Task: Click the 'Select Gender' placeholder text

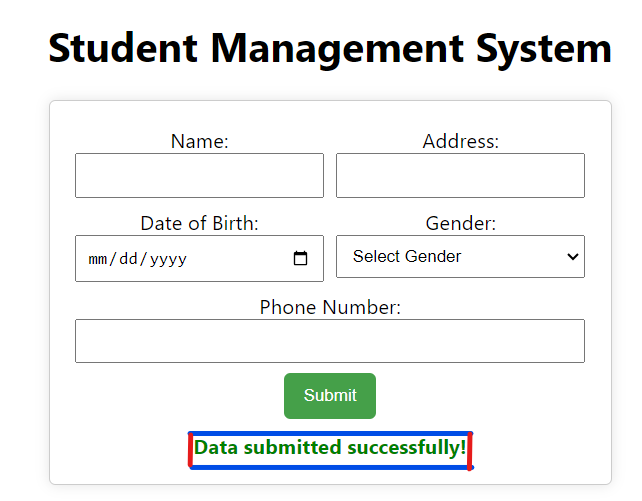Action: coord(407,257)
